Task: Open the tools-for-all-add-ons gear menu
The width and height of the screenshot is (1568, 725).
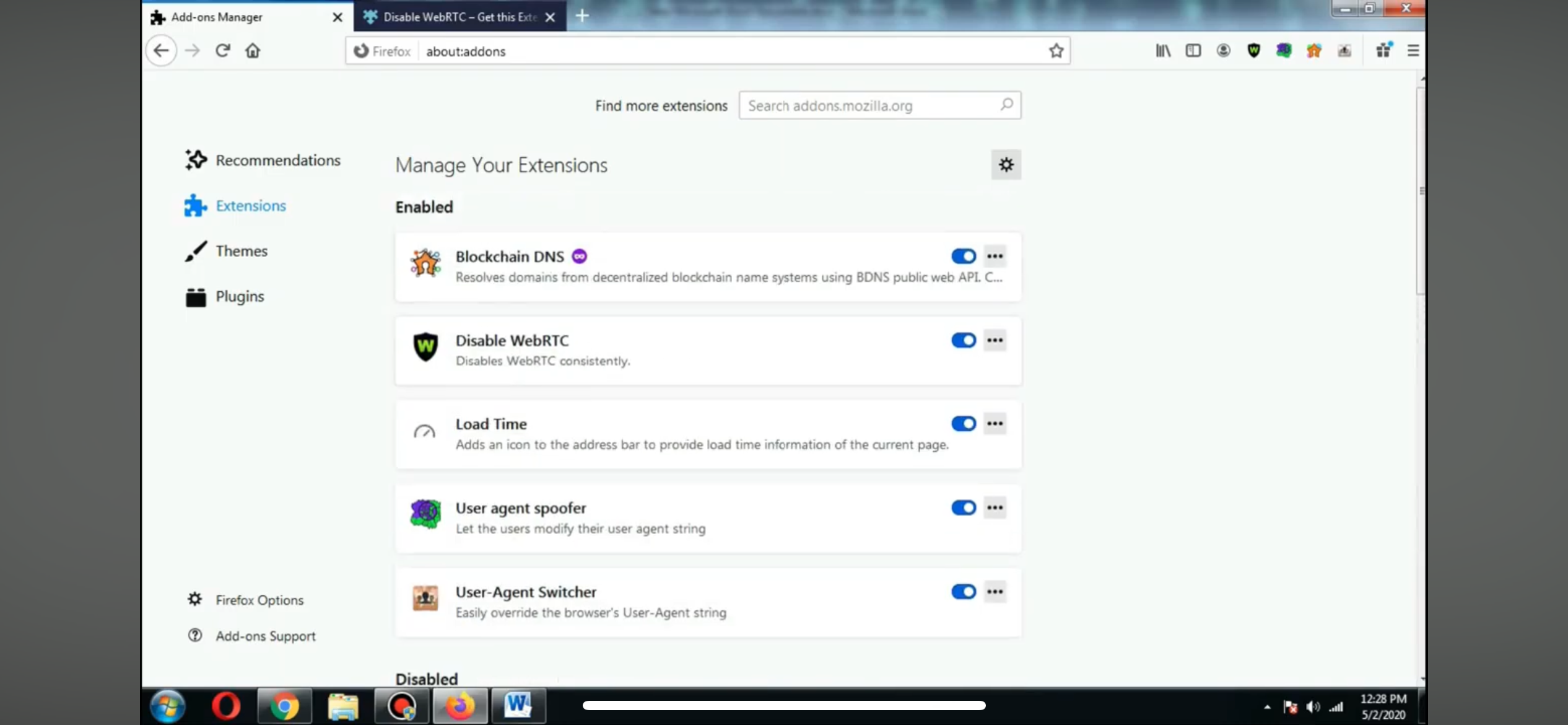Action: point(1006,165)
